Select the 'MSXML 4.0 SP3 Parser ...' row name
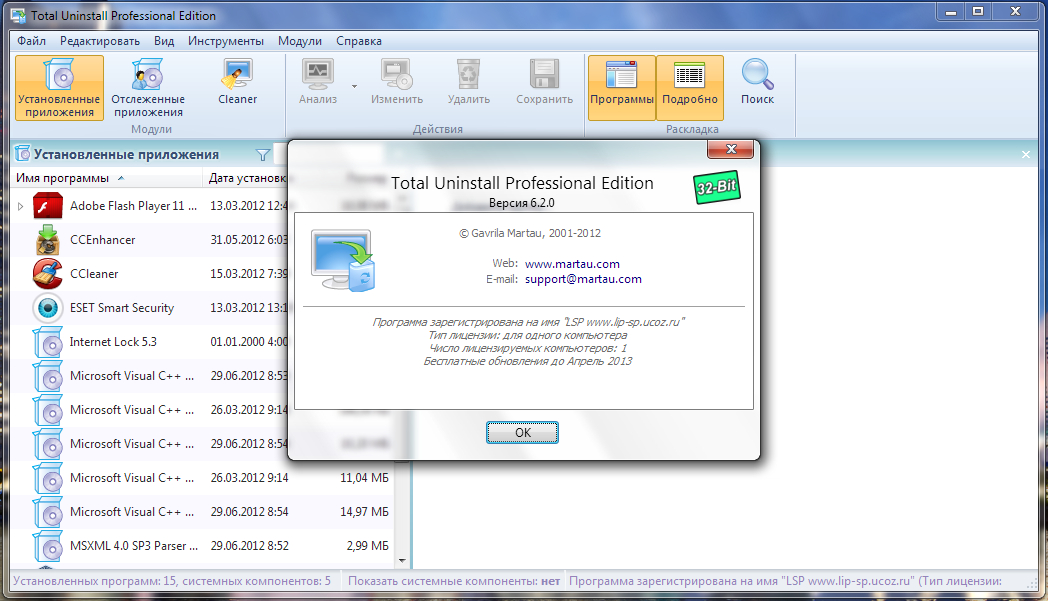Image resolution: width=1048 pixels, height=601 pixels. point(134,546)
